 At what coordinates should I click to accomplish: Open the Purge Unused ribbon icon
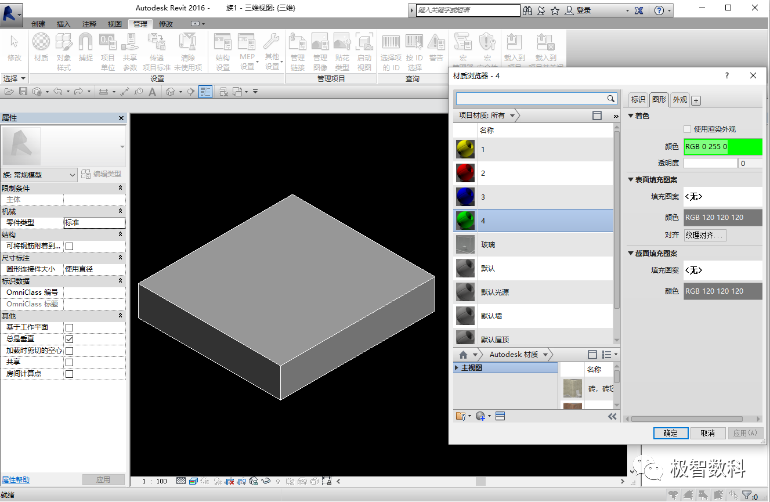tap(188, 43)
